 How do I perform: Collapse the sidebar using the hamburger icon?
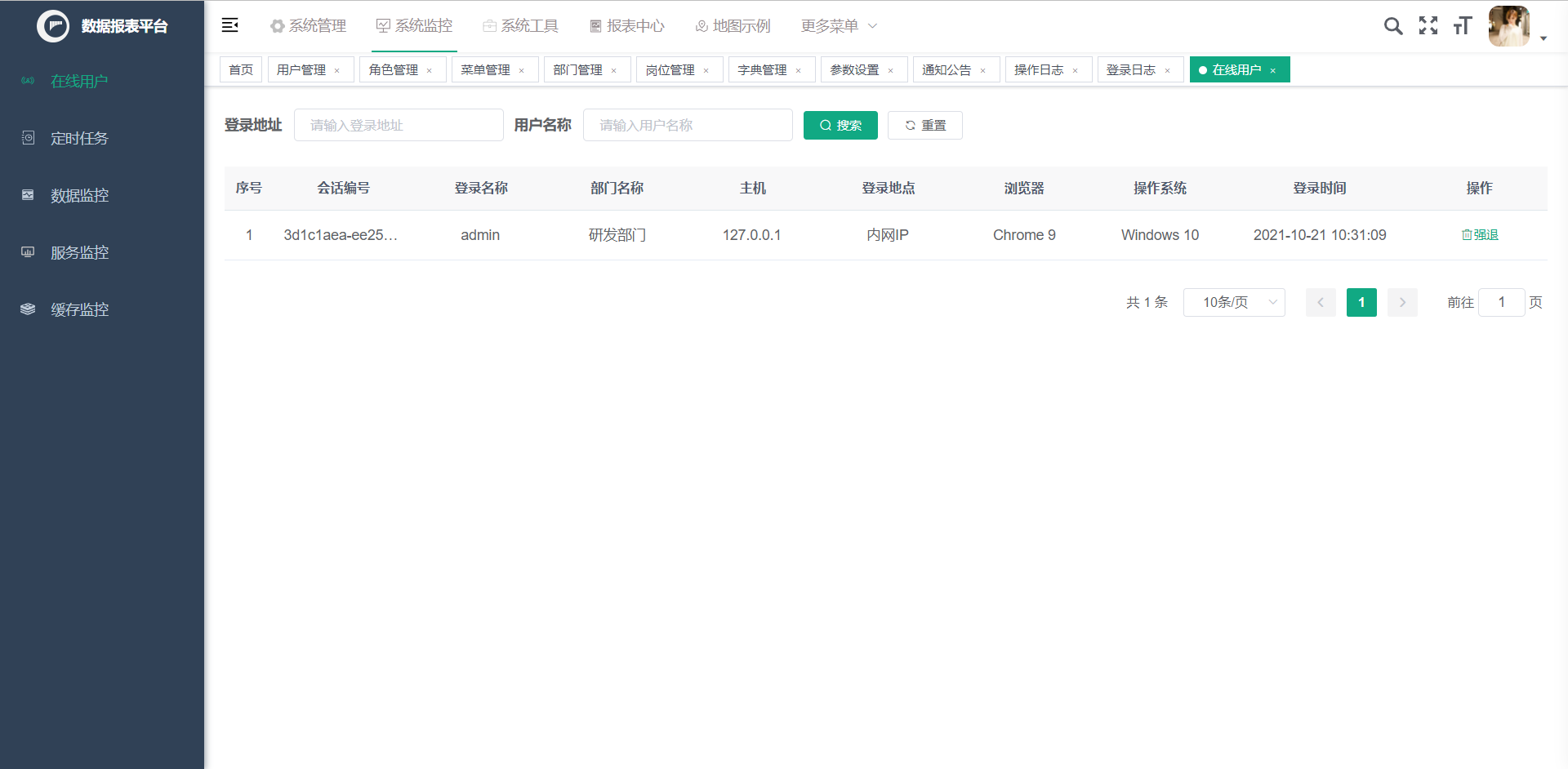click(229, 25)
